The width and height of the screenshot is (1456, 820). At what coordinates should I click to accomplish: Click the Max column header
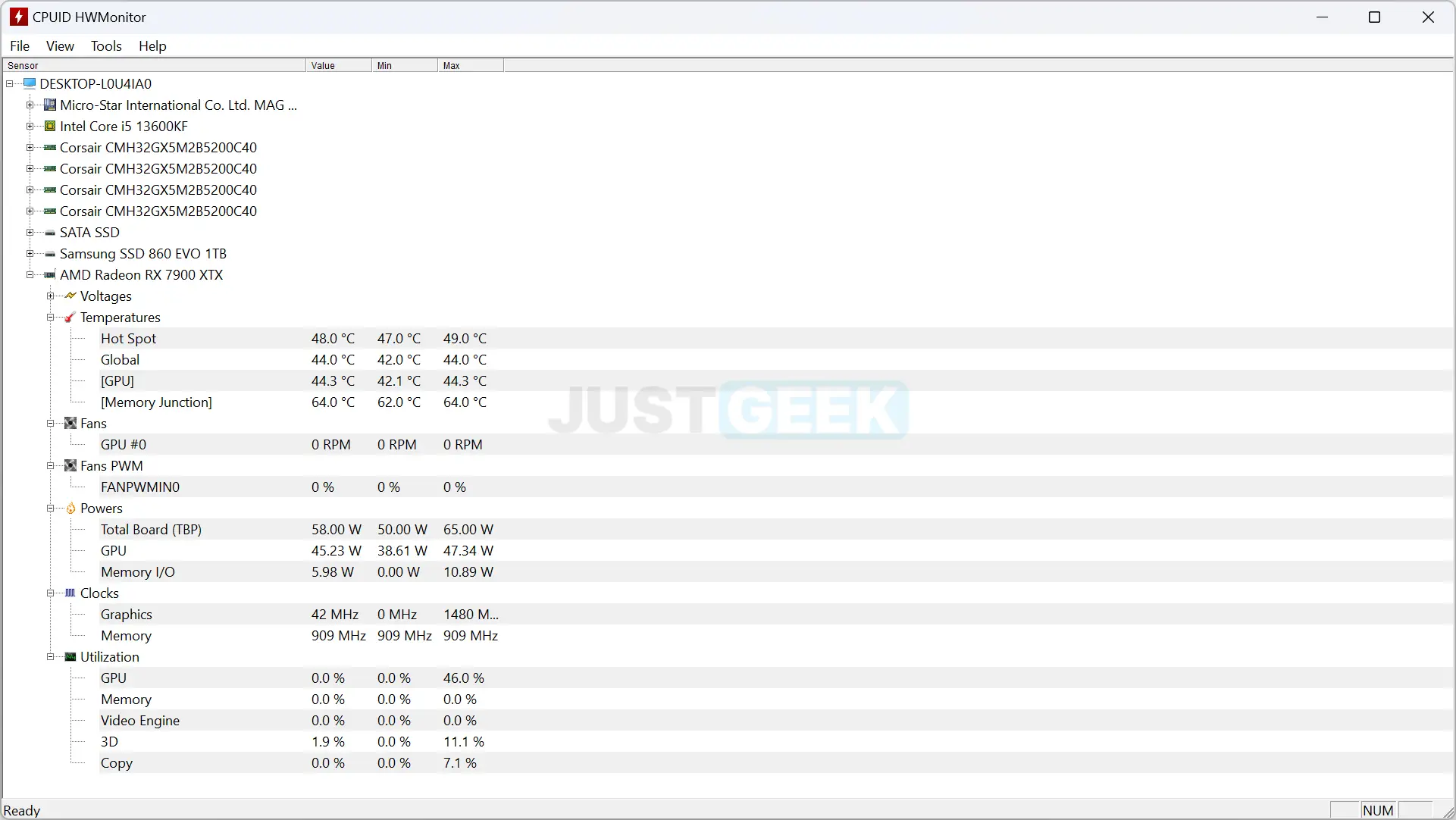click(471, 66)
